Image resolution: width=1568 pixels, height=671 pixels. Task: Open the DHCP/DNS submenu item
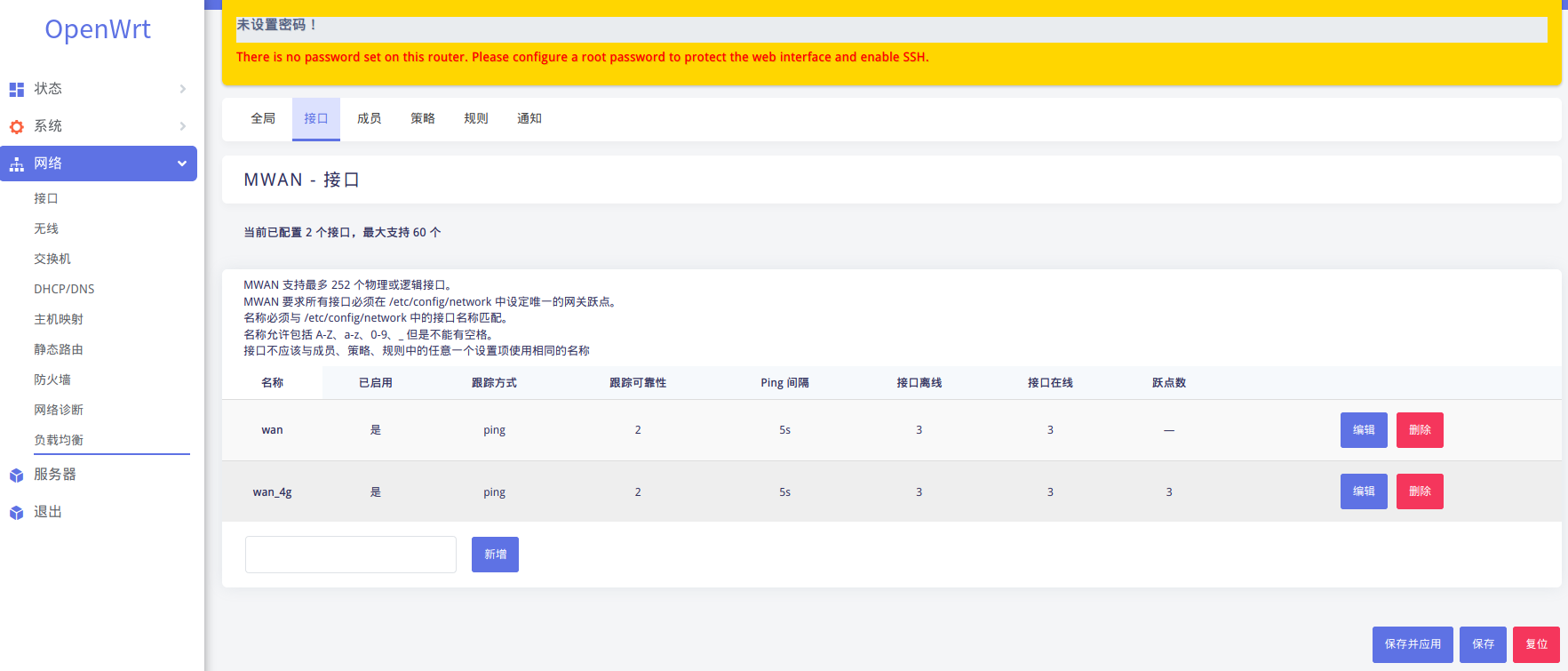(64, 289)
